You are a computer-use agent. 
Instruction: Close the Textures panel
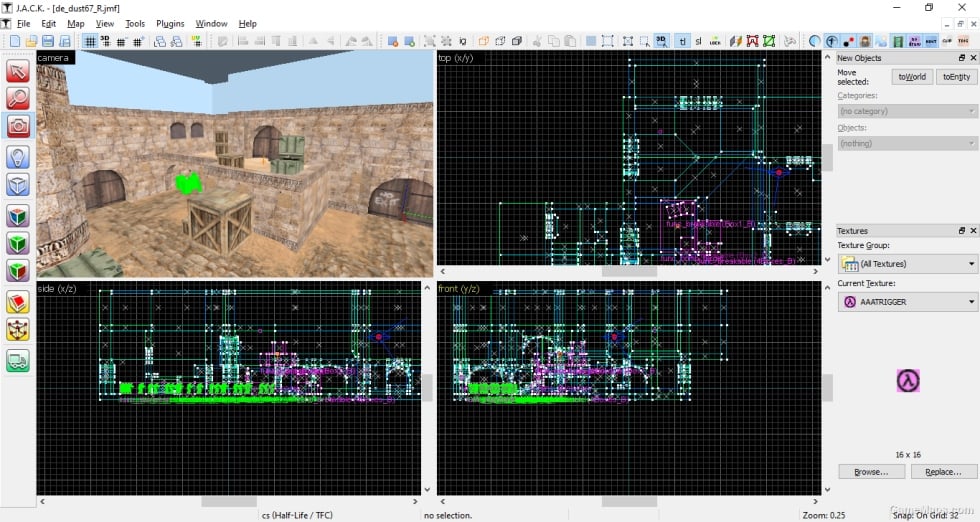(x=973, y=231)
